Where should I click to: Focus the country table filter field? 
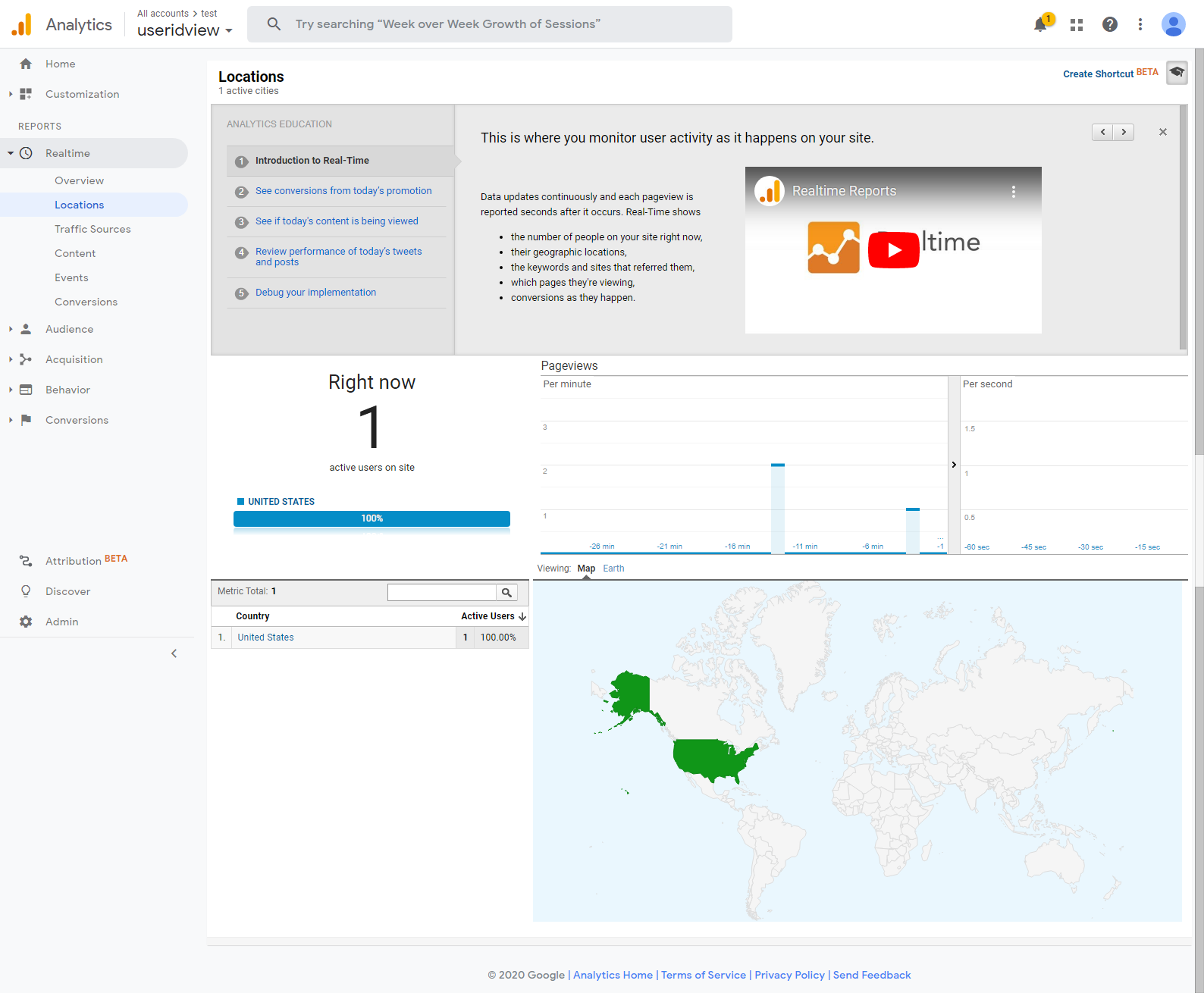[x=442, y=593]
